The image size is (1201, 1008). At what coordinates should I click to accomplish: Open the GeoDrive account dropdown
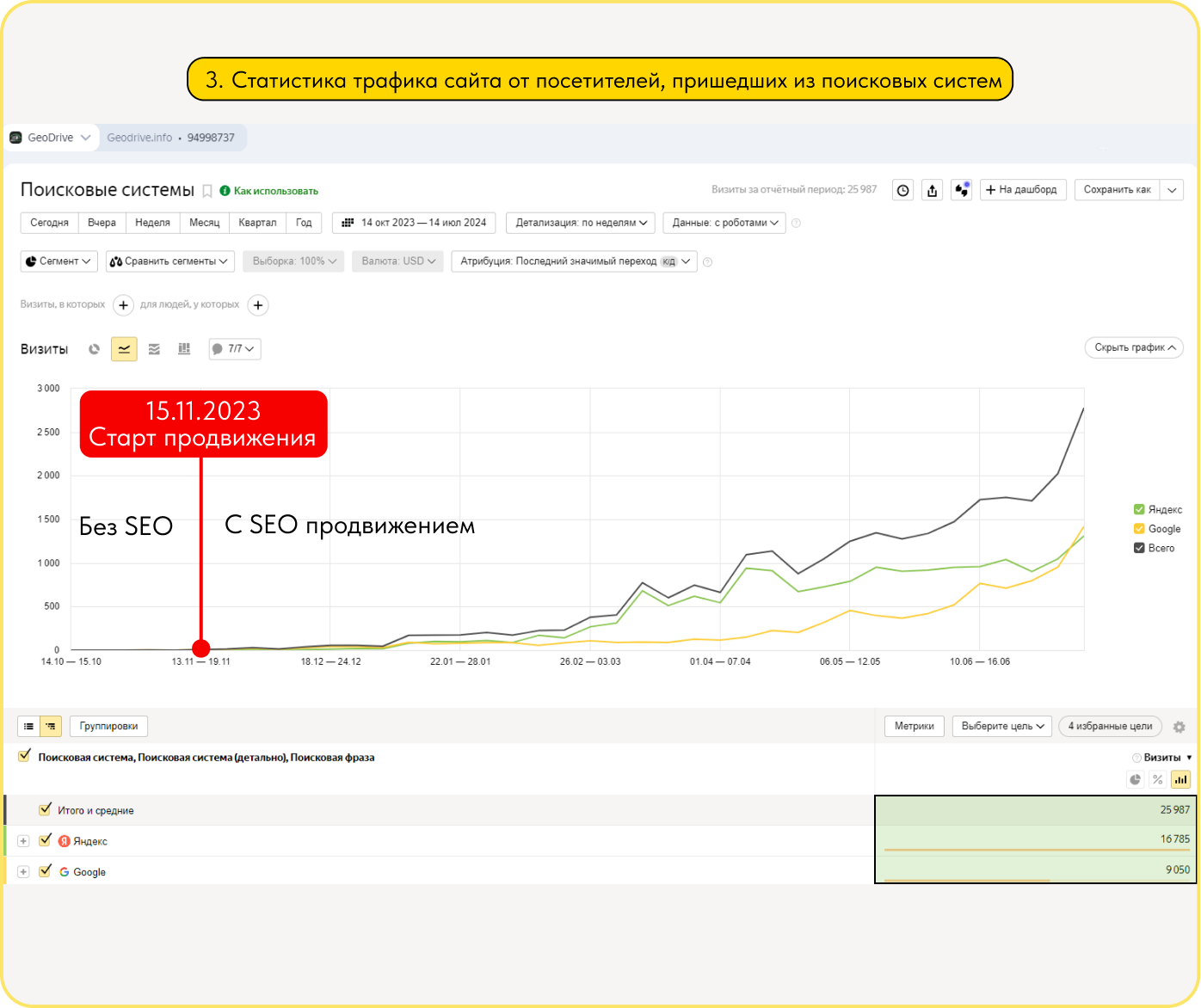[x=50, y=138]
